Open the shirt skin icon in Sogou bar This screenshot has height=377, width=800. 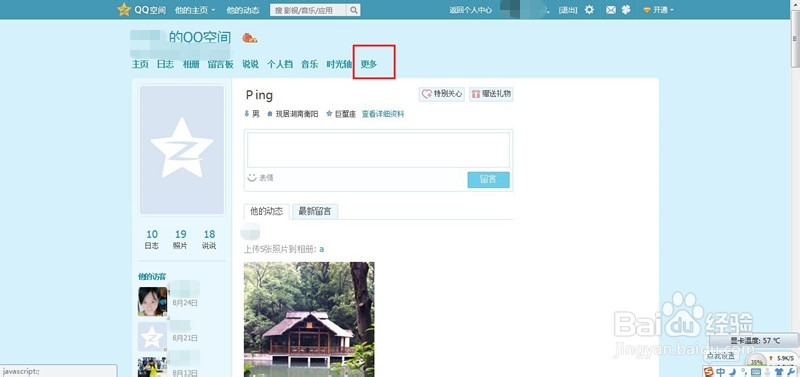(779, 372)
